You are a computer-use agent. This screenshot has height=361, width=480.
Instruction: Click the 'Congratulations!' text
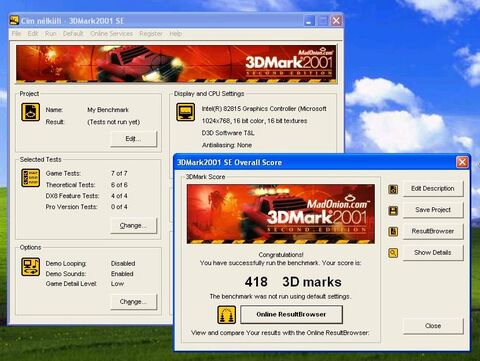[281, 255]
